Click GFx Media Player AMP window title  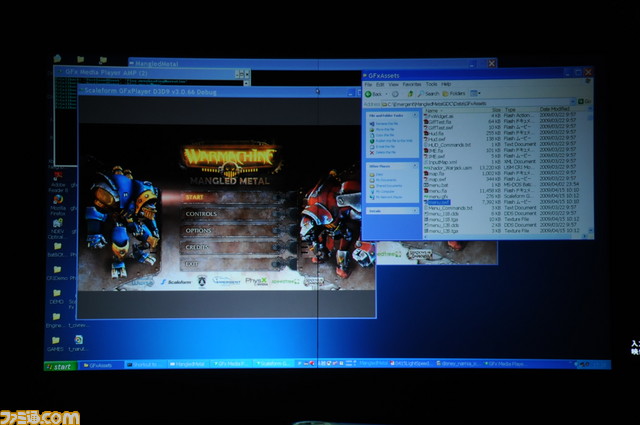pos(107,72)
